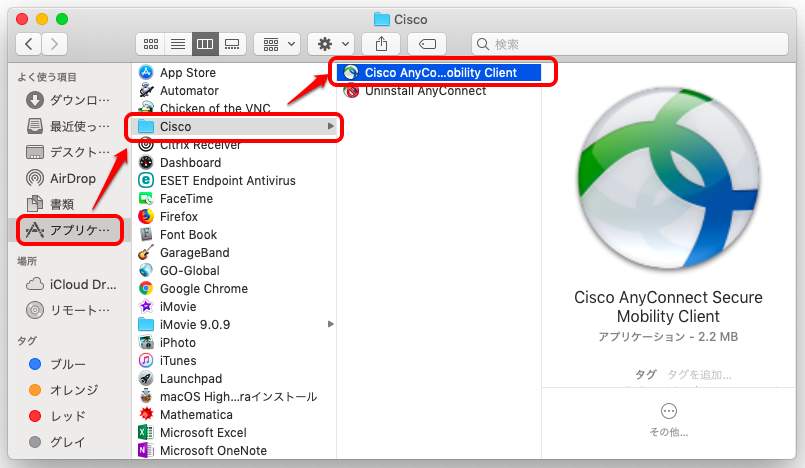Select App Store in the list

(x=234, y=72)
